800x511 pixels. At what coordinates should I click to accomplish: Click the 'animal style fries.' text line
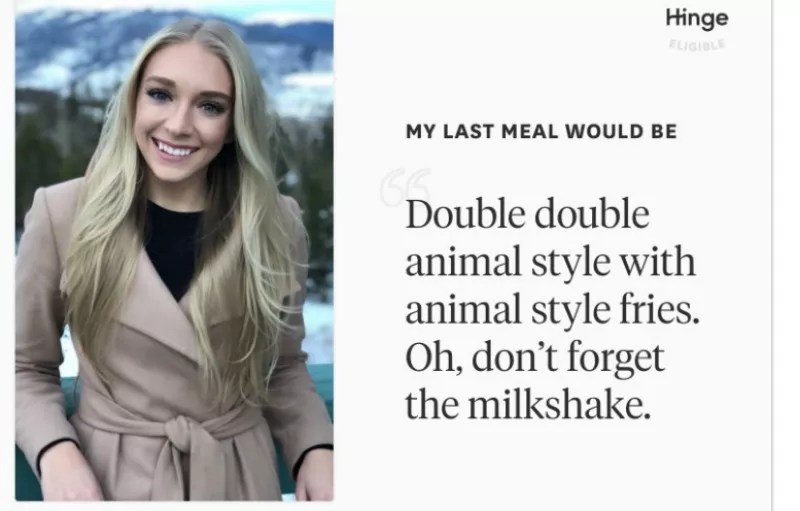(553, 310)
